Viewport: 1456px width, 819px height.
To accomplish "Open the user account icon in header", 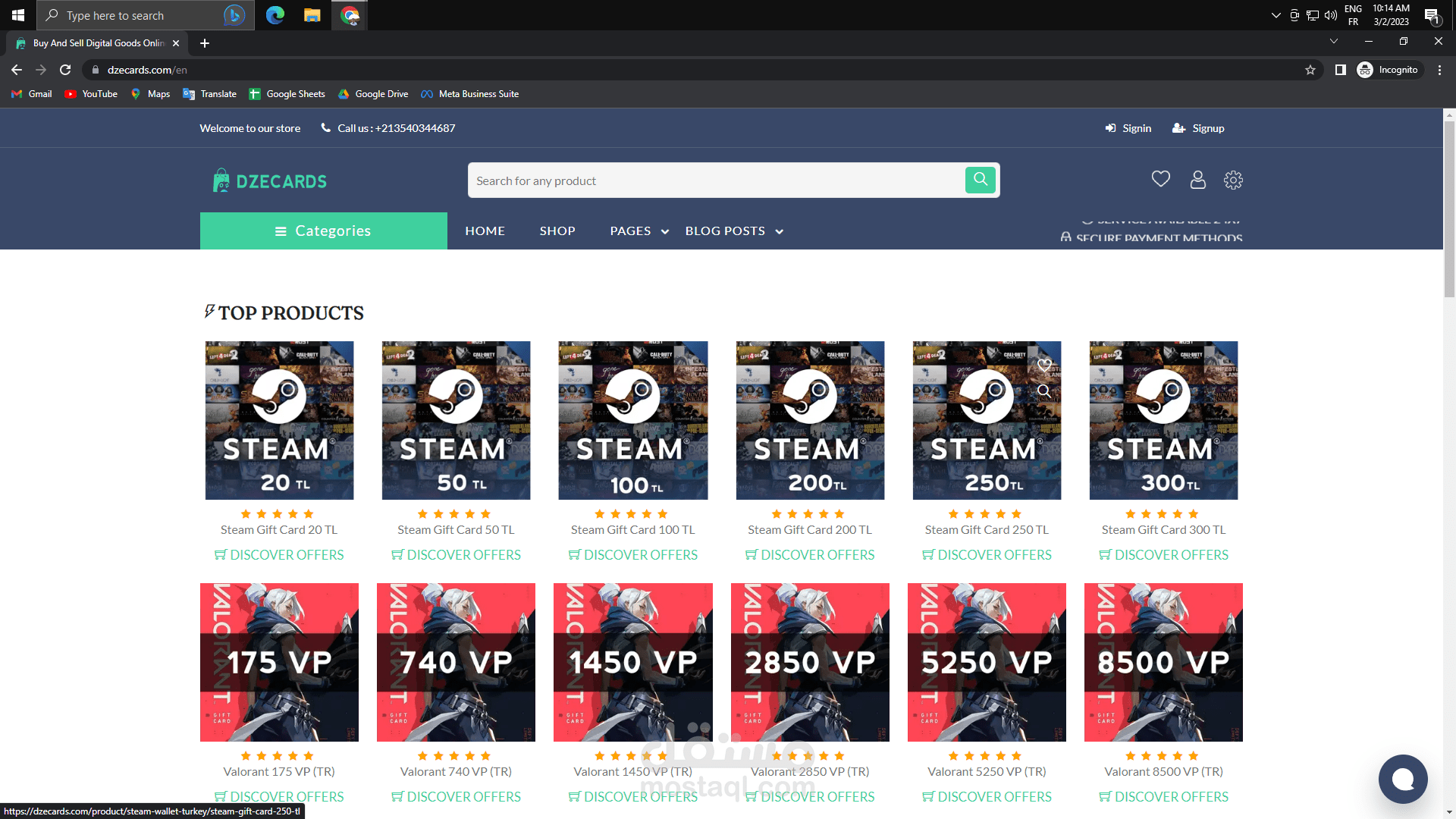I will pos(1198,180).
